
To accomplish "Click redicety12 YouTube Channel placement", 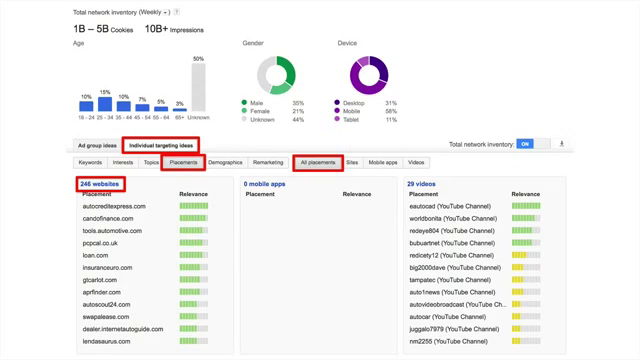I will (451, 255).
